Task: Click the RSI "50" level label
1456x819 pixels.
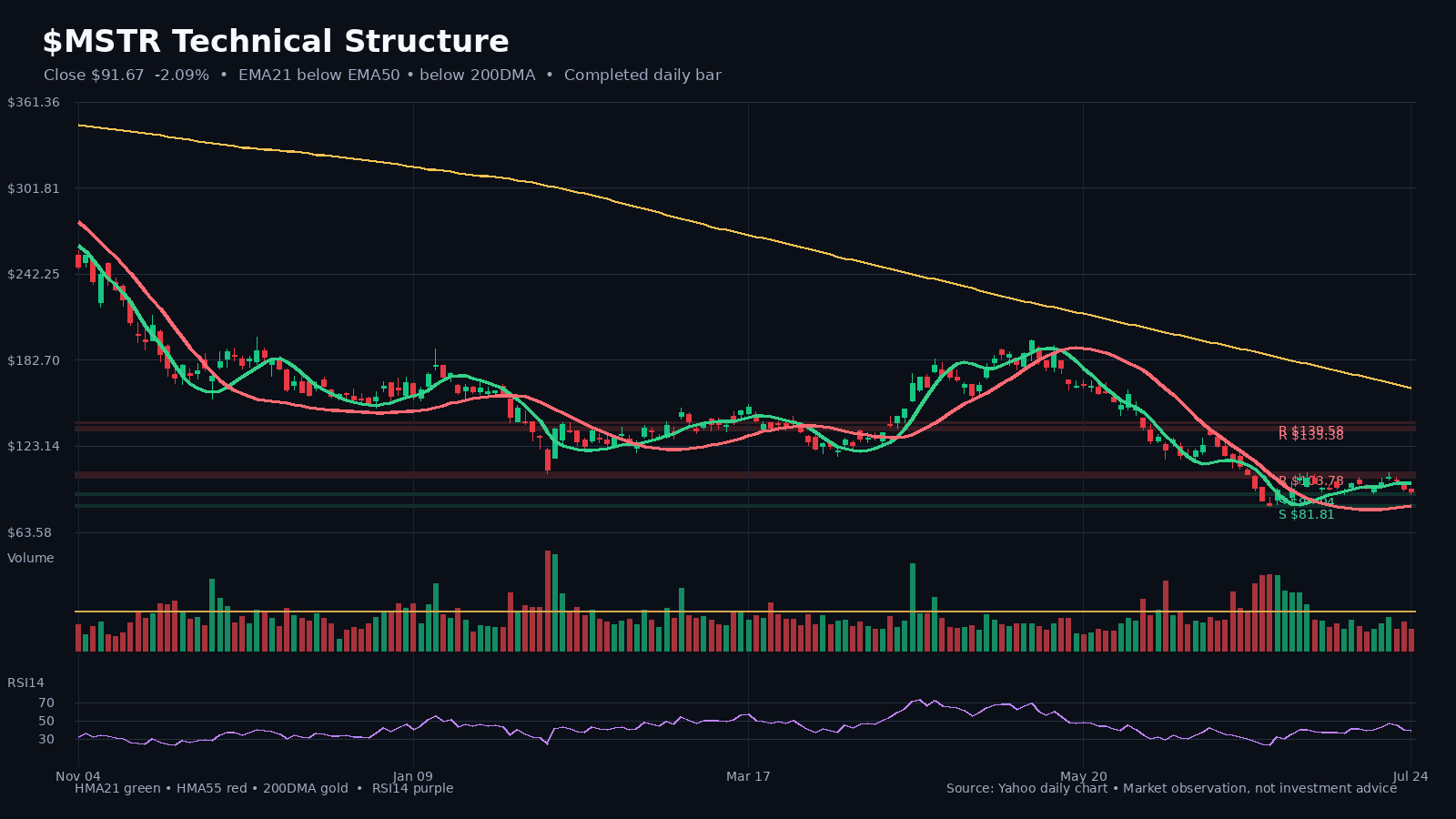Action: (46, 721)
